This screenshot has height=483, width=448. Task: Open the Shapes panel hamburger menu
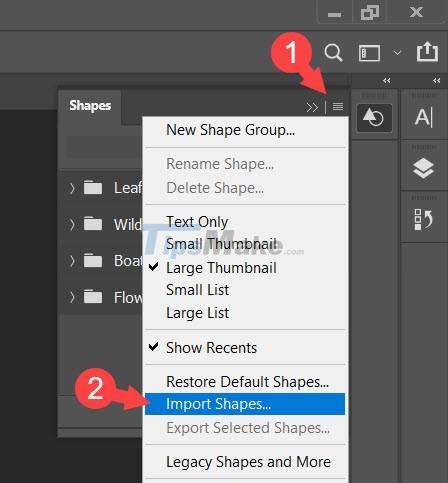click(x=338, y=107)
